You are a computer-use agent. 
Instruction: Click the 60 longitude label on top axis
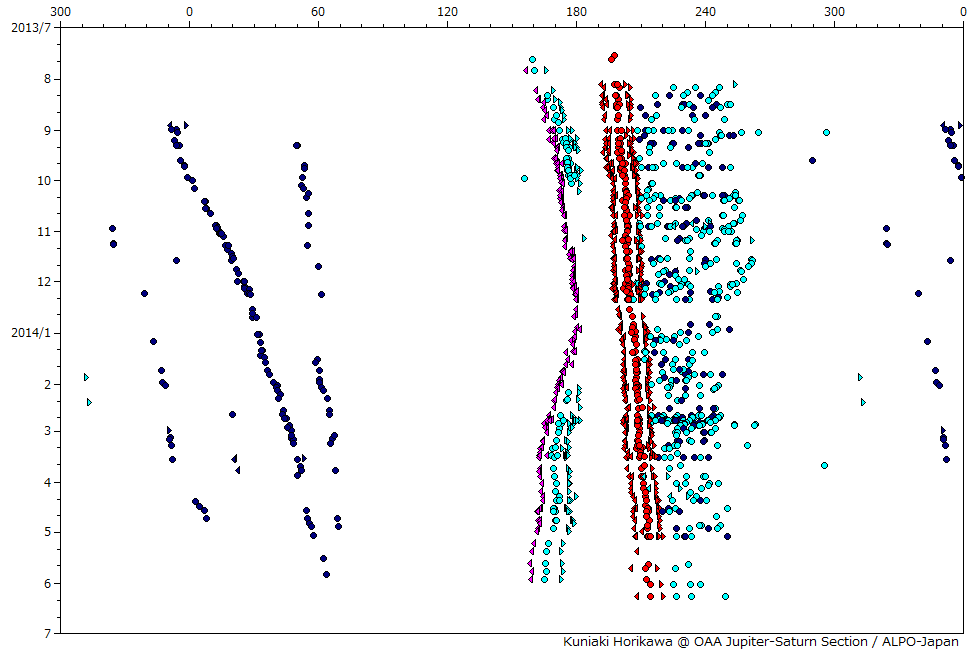tap(318, 12)
